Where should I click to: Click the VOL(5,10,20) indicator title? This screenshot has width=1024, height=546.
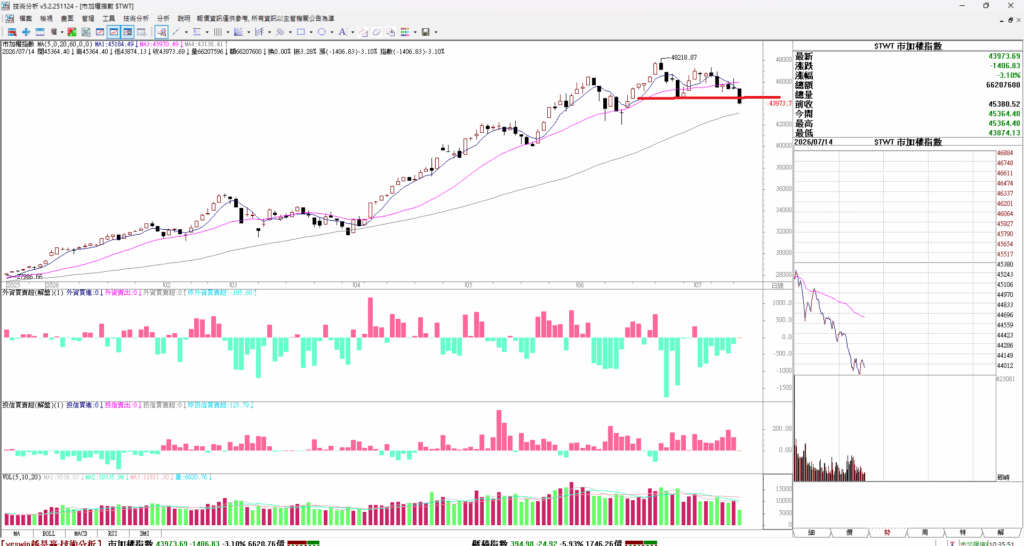22,477
